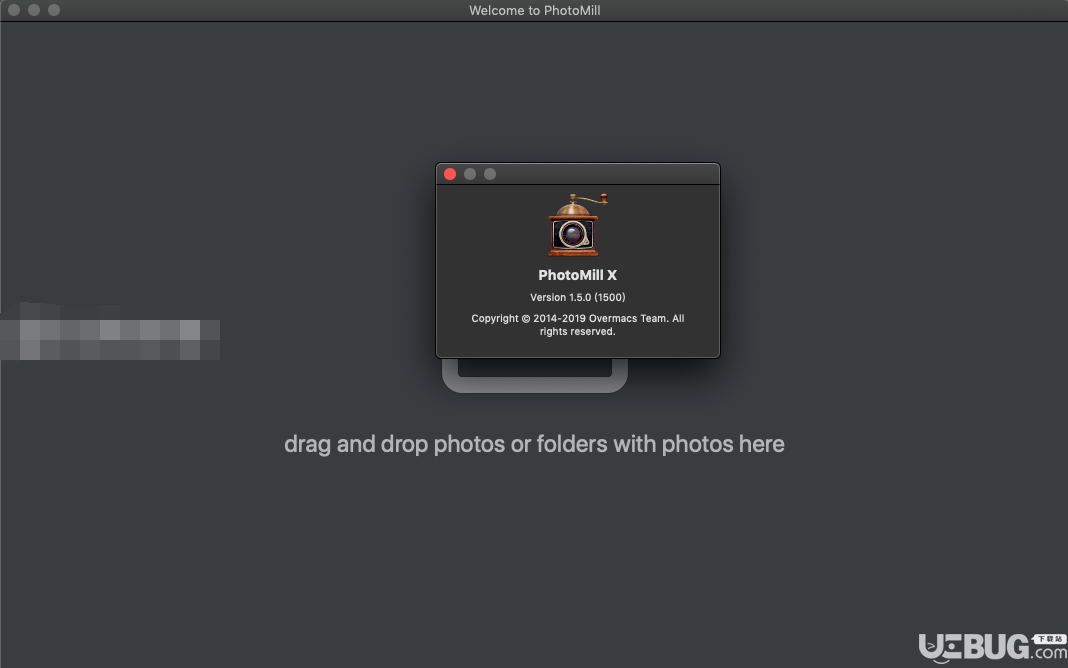Click the Overmacs Team copyright text
The image size is (1068, 668).
coord(578,325)
